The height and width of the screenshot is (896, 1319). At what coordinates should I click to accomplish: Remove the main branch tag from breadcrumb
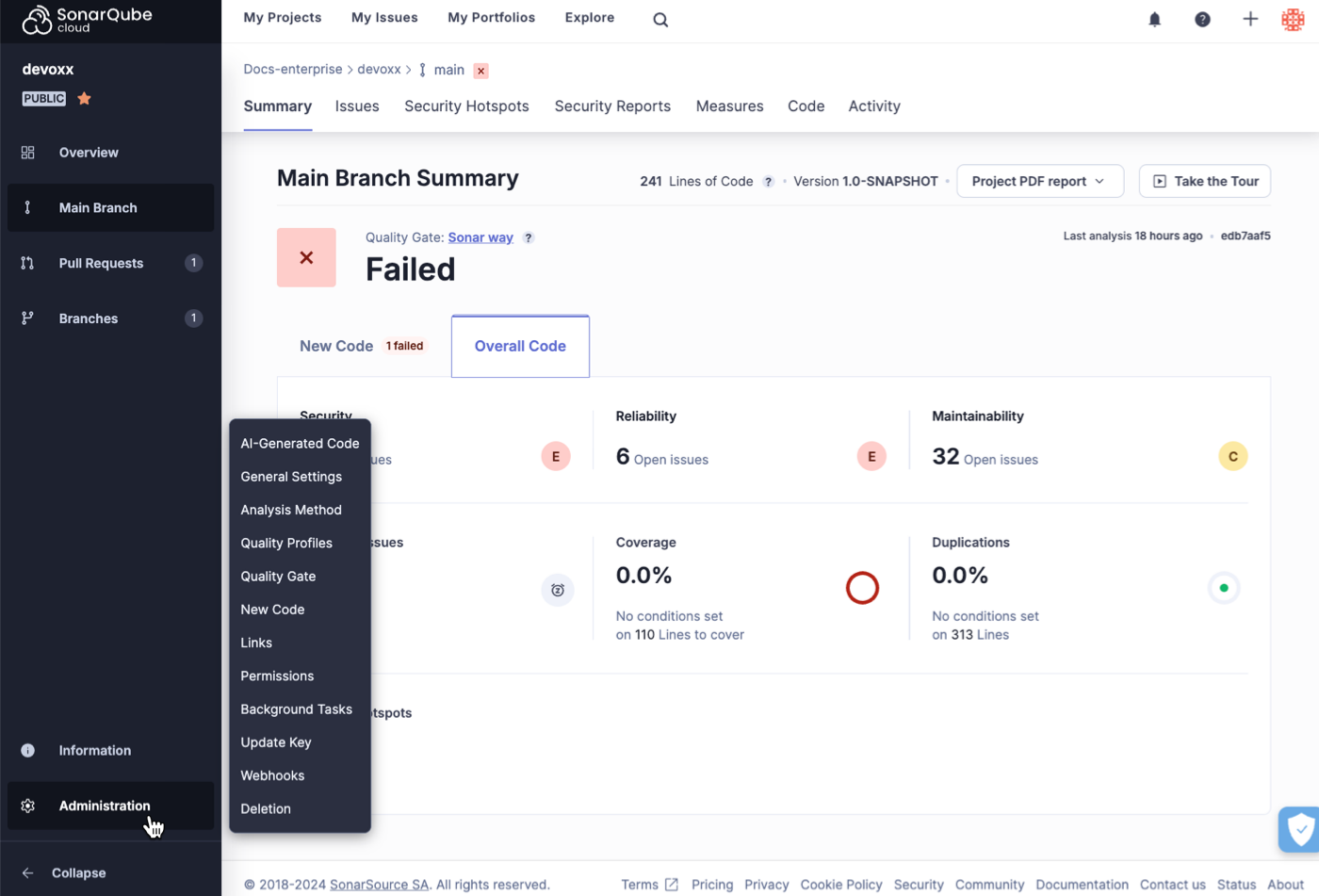pos(480,71)
